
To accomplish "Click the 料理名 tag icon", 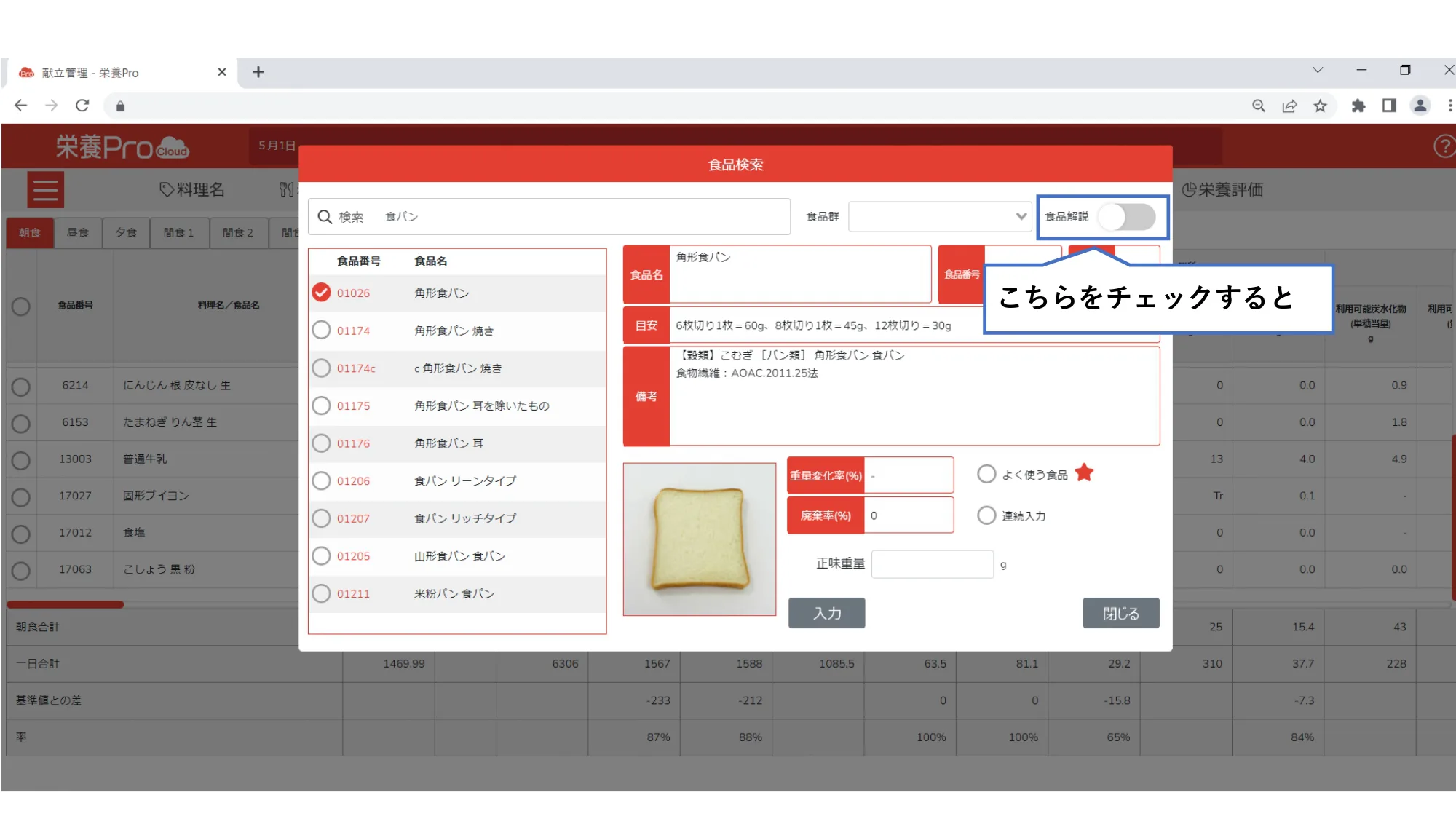I will 167,190.
